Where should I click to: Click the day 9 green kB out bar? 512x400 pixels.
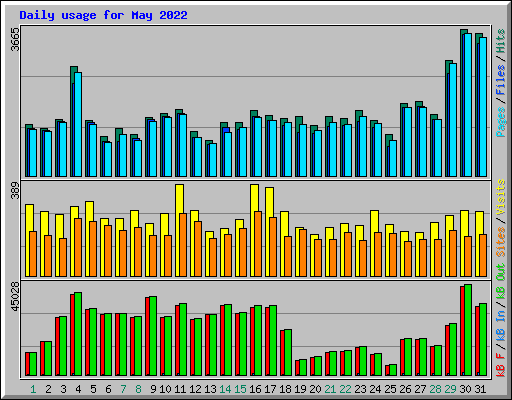(x=153, y=336)
